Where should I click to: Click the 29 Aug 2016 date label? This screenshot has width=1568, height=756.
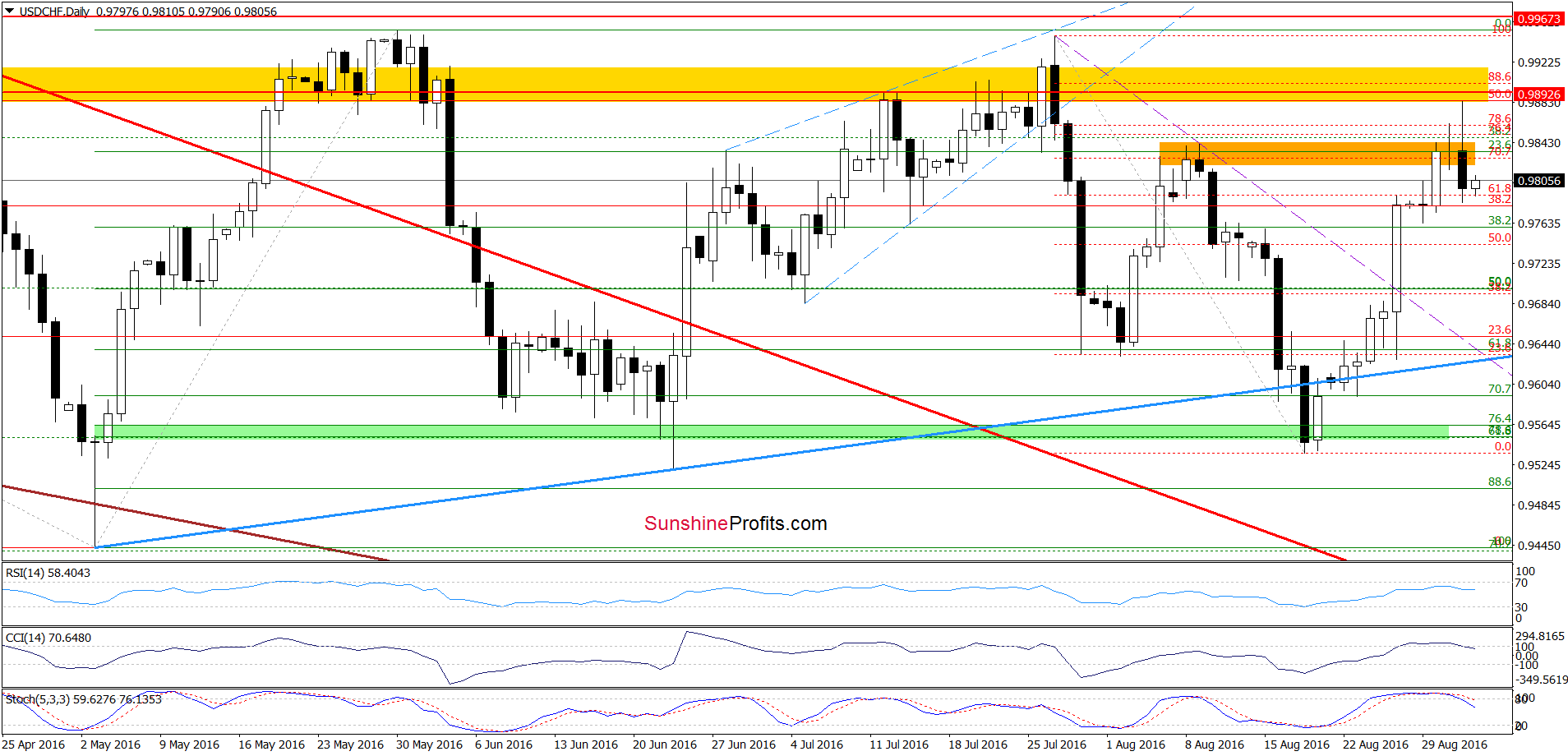[1455, 744]
